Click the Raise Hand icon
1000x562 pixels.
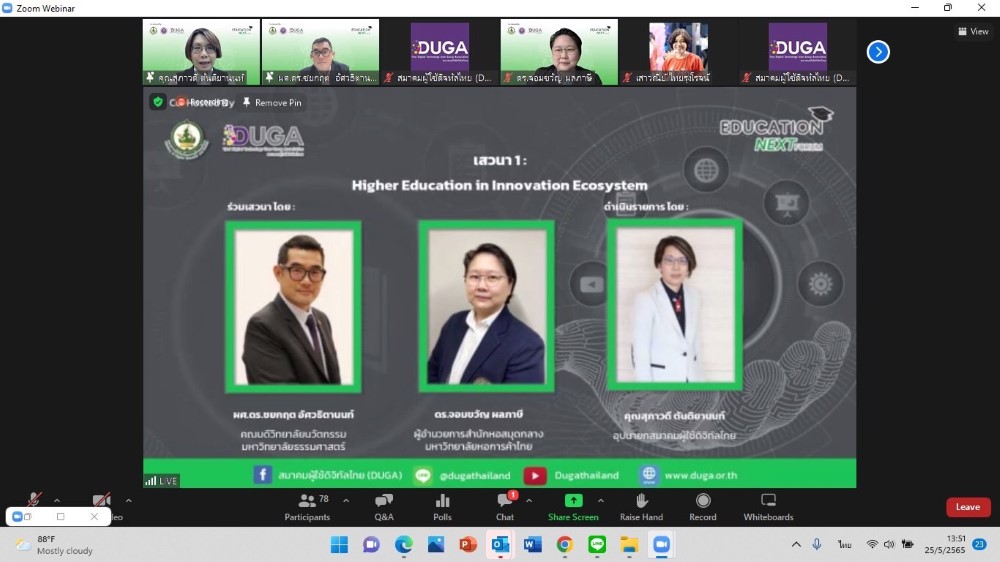[x=641, y=506]
